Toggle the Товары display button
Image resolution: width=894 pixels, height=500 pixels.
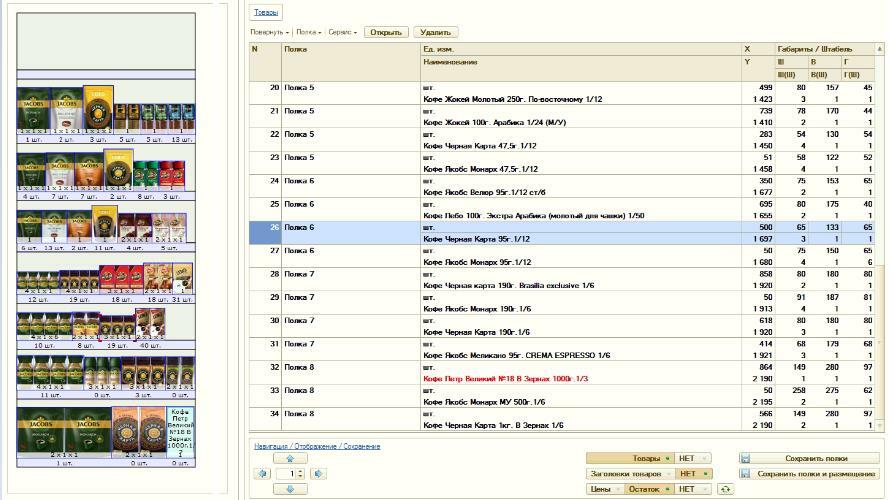coord(630,458)
